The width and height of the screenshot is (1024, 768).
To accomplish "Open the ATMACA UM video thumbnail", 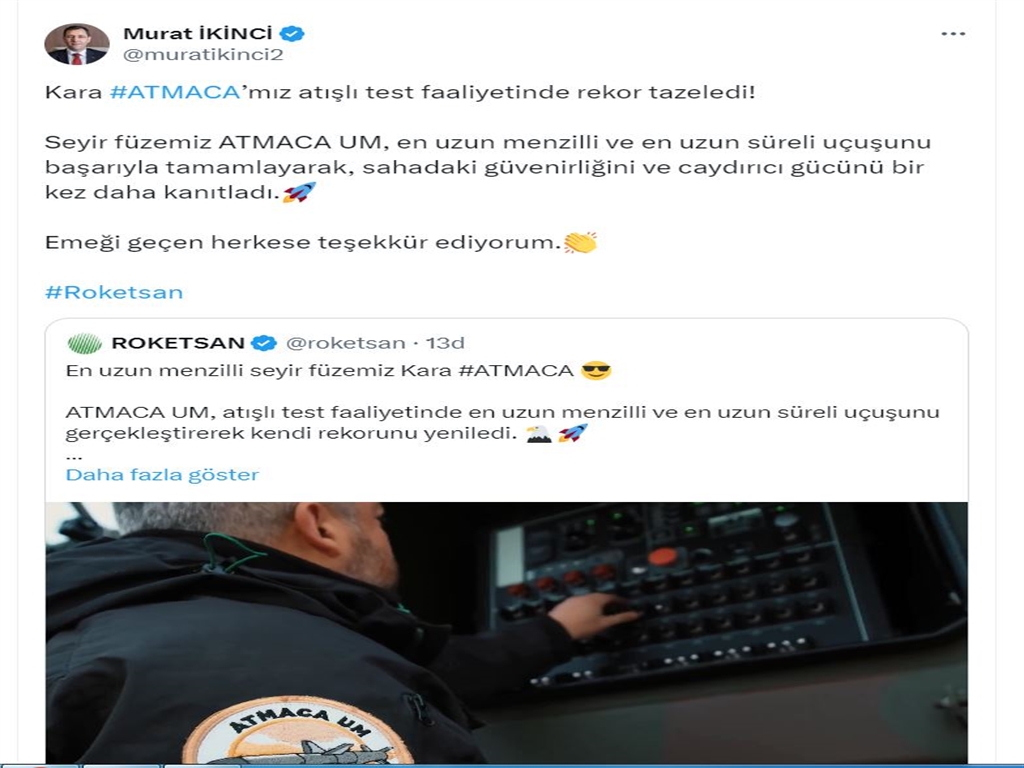I will point(506,632).
